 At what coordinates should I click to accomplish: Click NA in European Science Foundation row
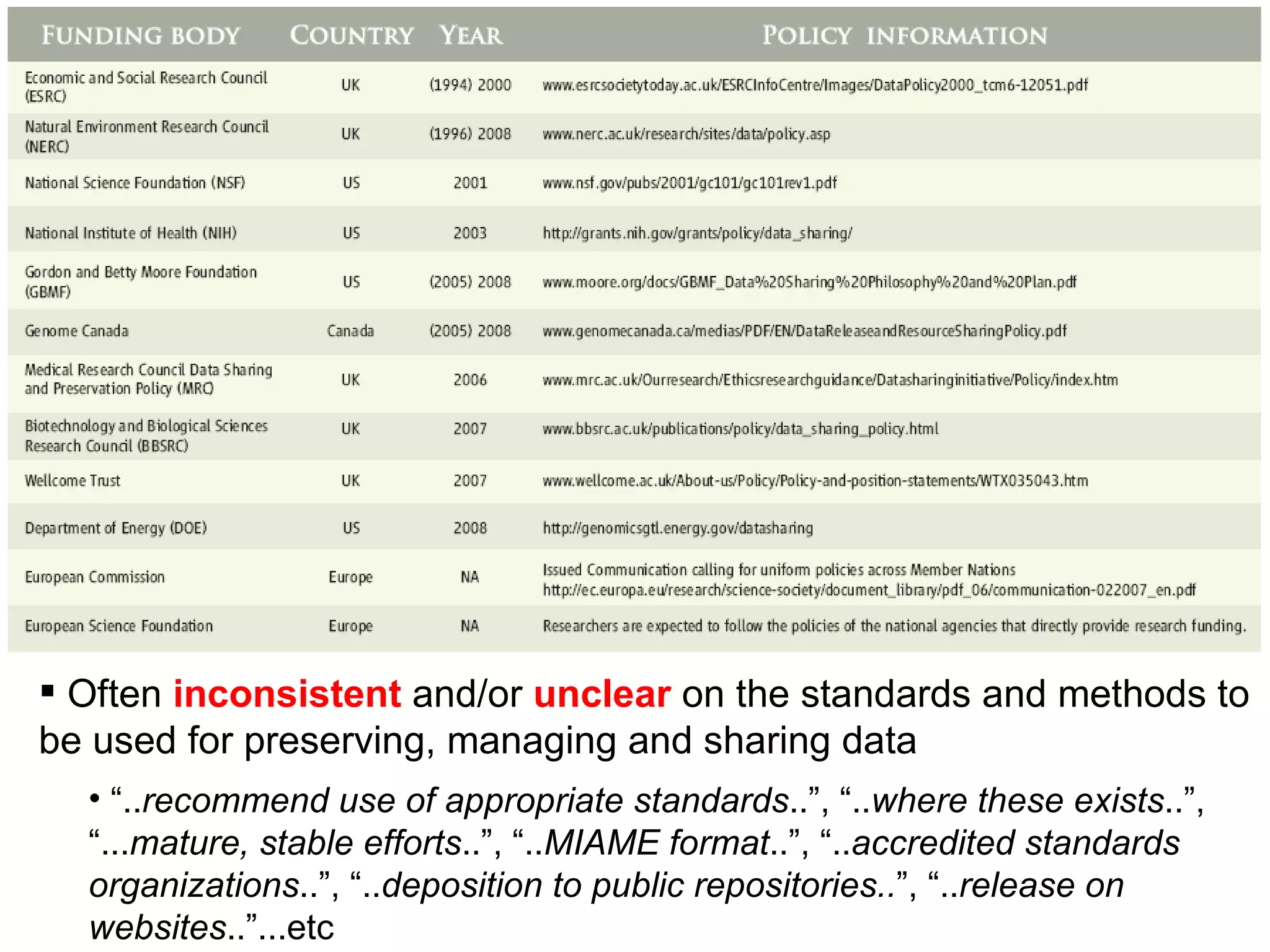(x=470, y=626)
